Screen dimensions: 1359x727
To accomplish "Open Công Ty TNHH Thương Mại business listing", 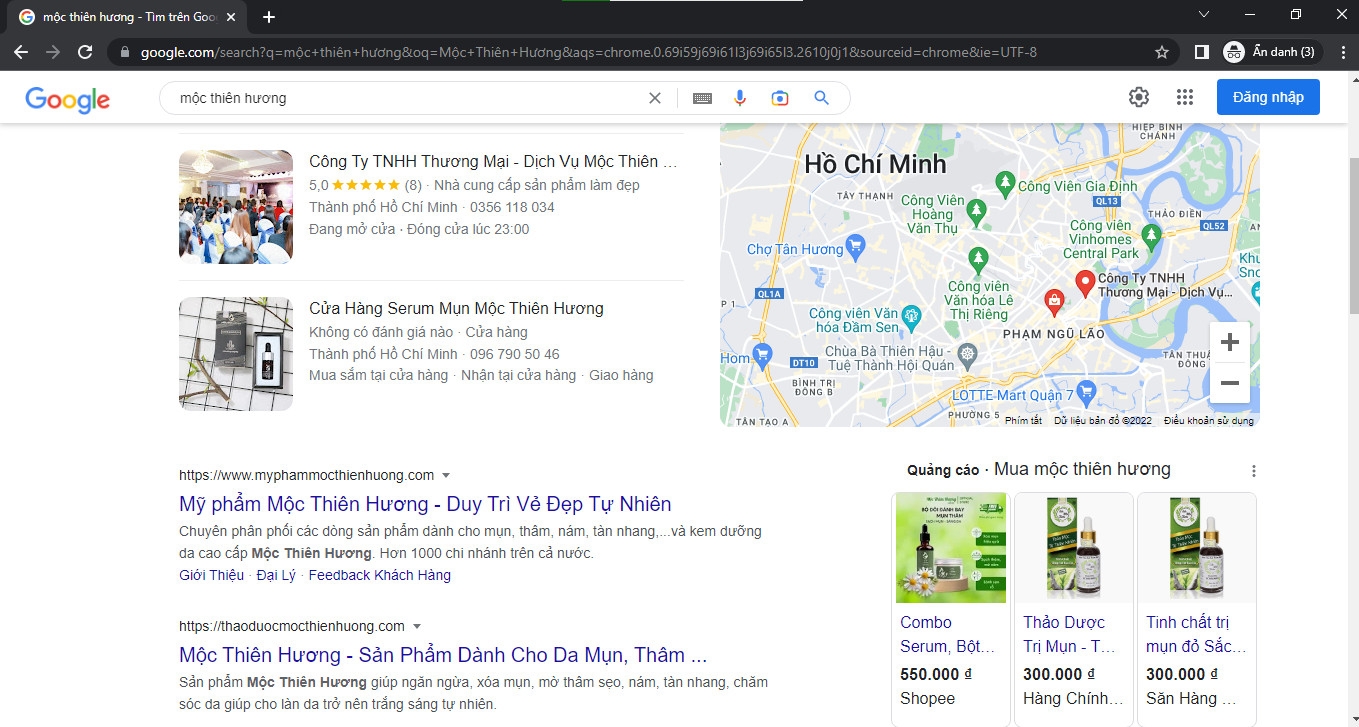I will tap(493, 161).
